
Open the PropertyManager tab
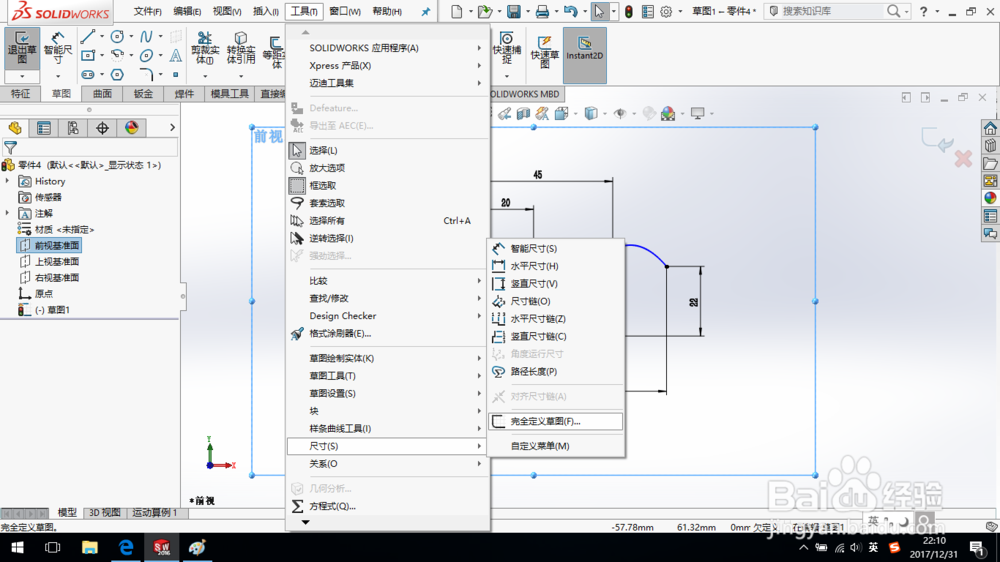tap(44, 128)
